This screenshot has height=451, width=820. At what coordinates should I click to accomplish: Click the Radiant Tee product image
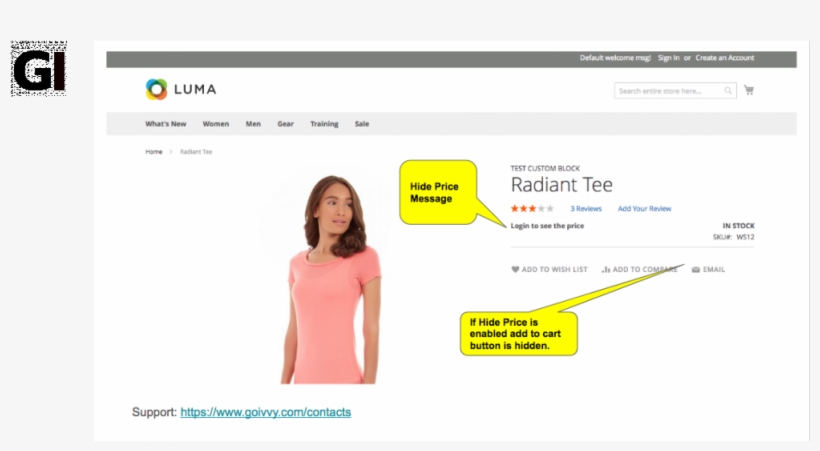coord(331,279)
